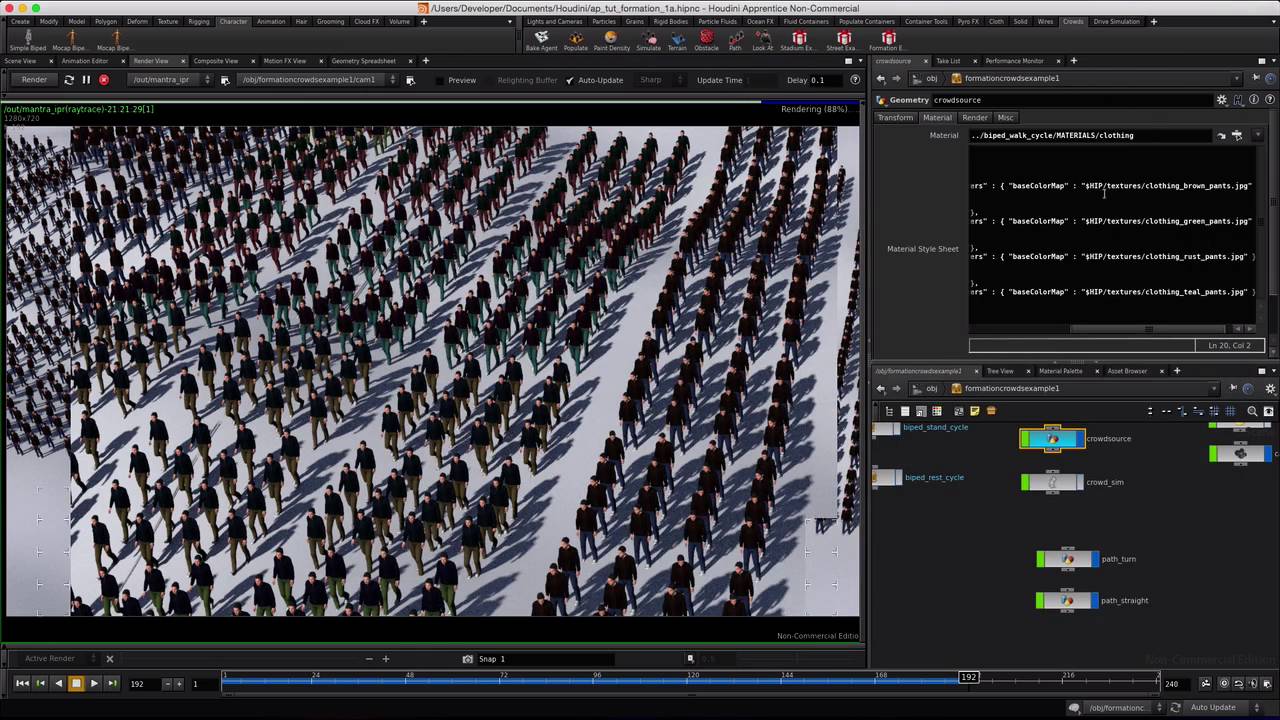
Task: Load the Stadium Example shelf tool
Action: click(799, 40)
